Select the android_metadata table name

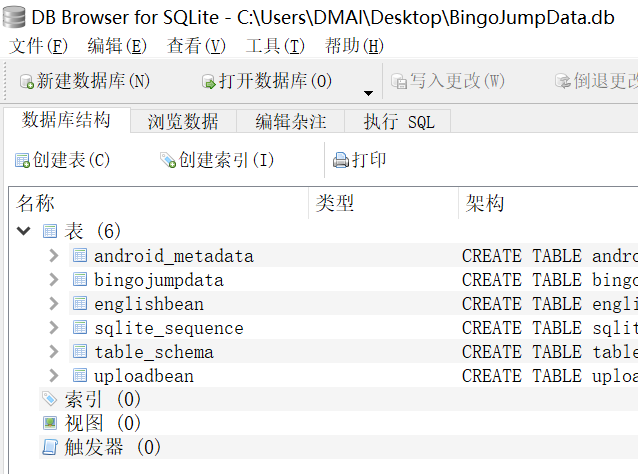point(174,256)
